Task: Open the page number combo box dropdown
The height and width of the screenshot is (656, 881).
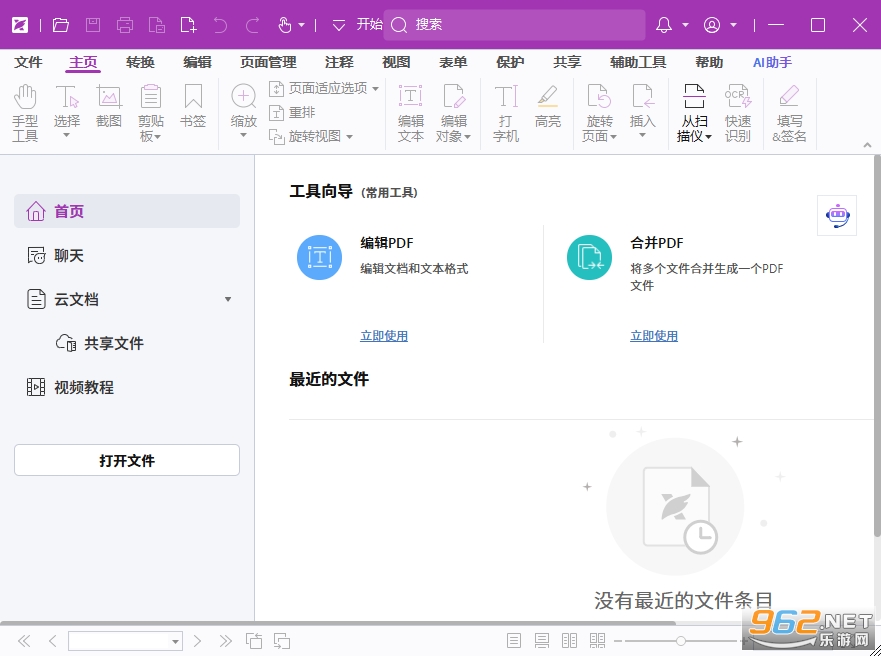Action: click(175, 641)
